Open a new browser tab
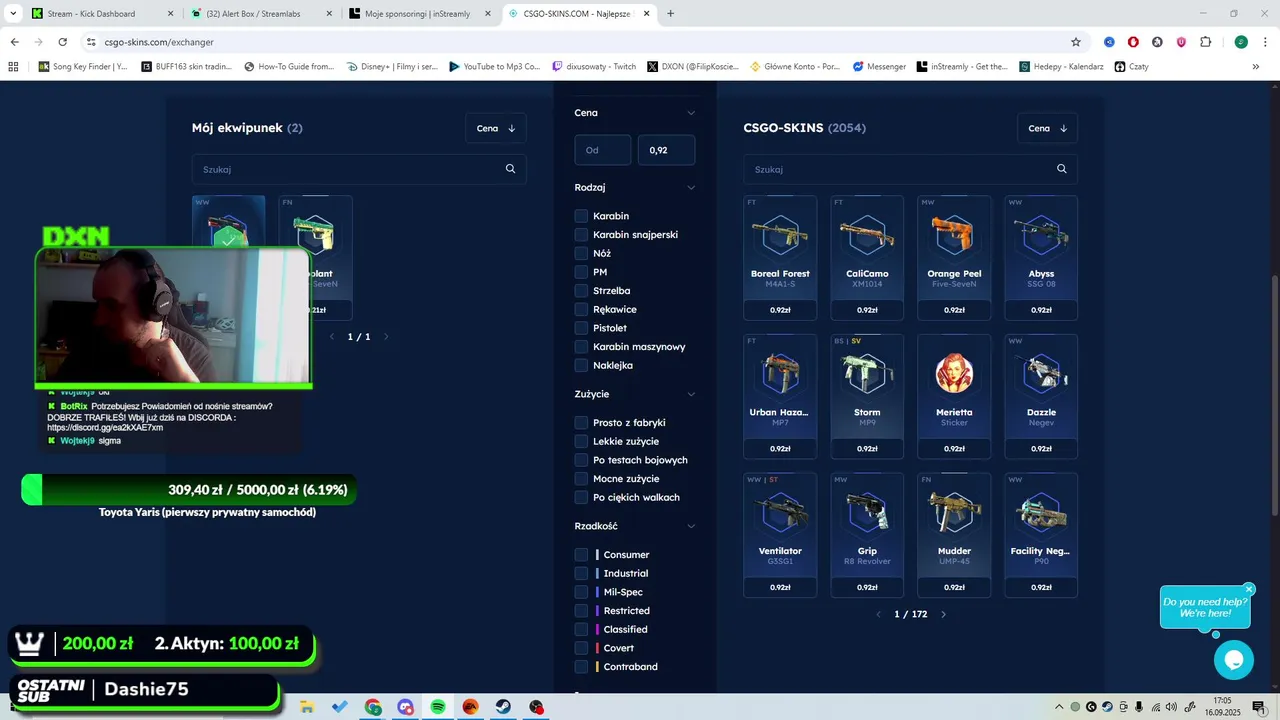This screenshot has width=1280, height=720. tap(670, 14)
